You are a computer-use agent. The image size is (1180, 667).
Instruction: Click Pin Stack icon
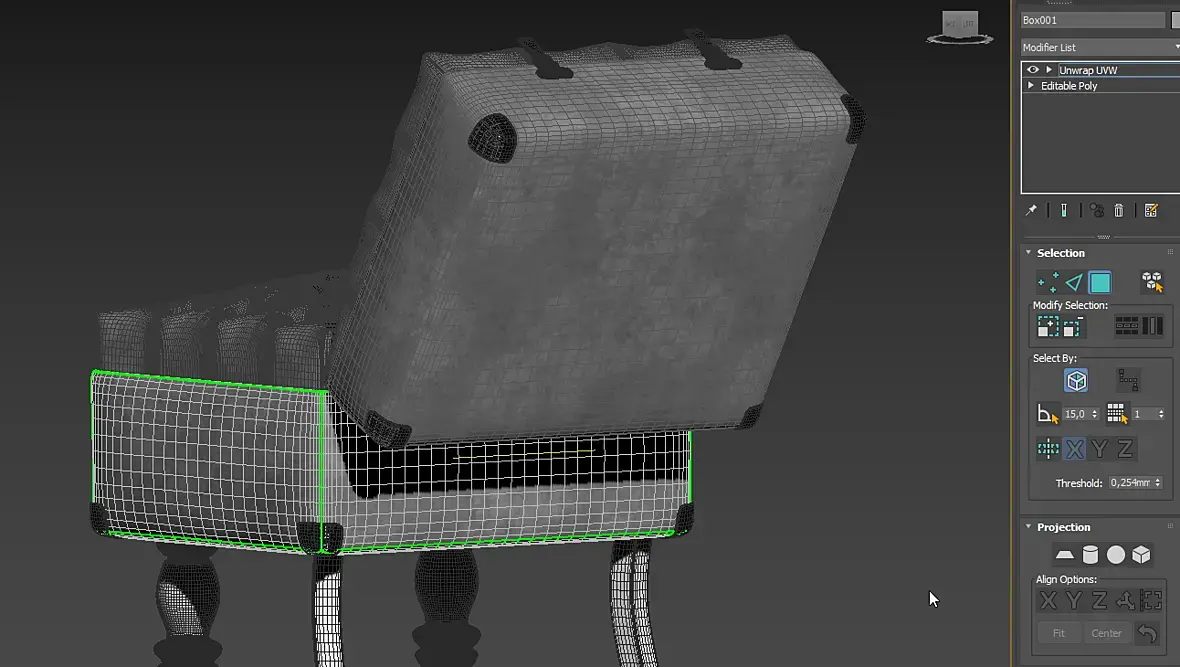tap(1031, 210)
